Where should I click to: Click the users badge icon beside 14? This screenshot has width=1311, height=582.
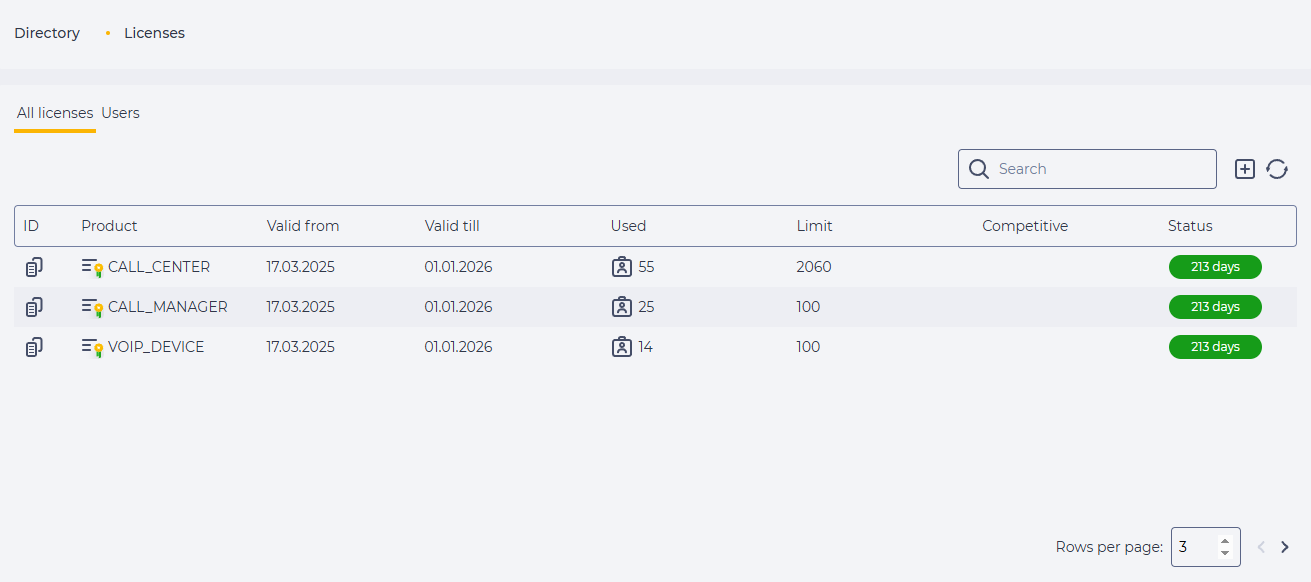[x=622, y=347]
